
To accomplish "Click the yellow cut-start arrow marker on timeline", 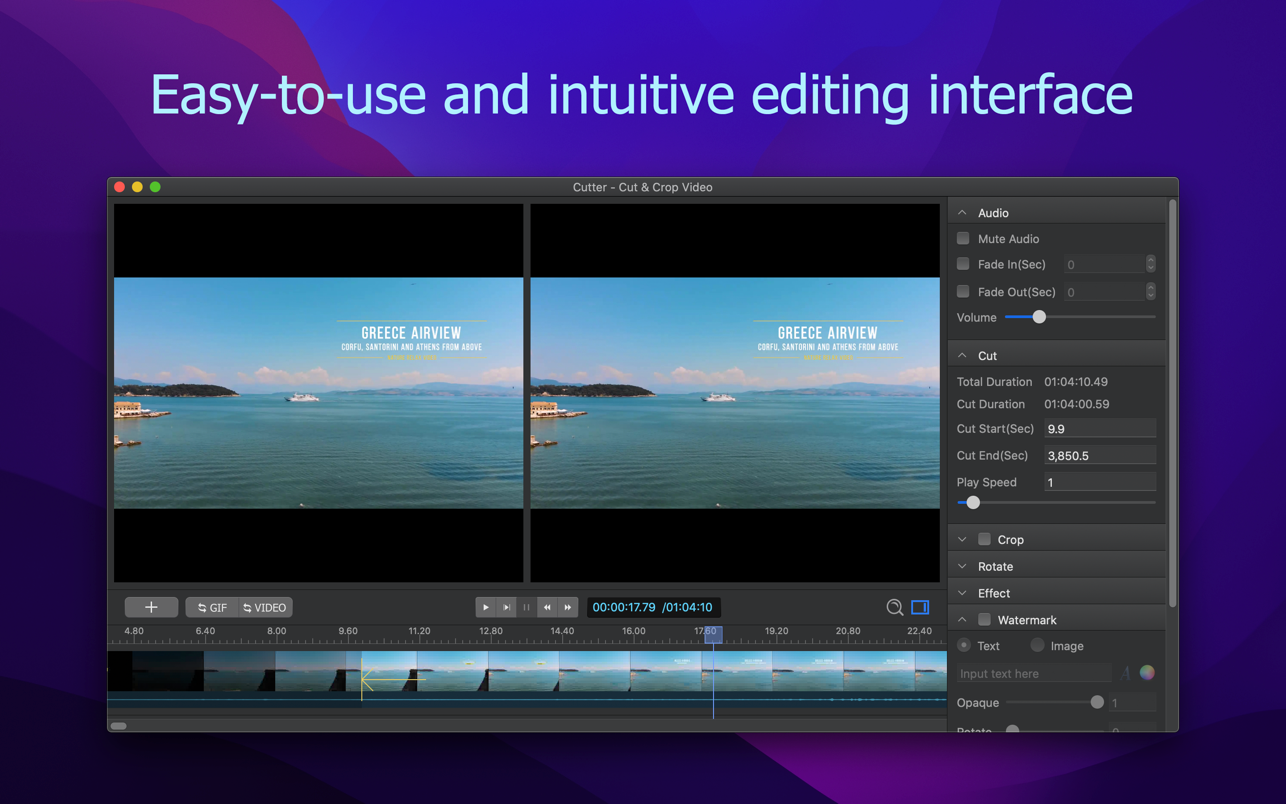I will [391, 681].
